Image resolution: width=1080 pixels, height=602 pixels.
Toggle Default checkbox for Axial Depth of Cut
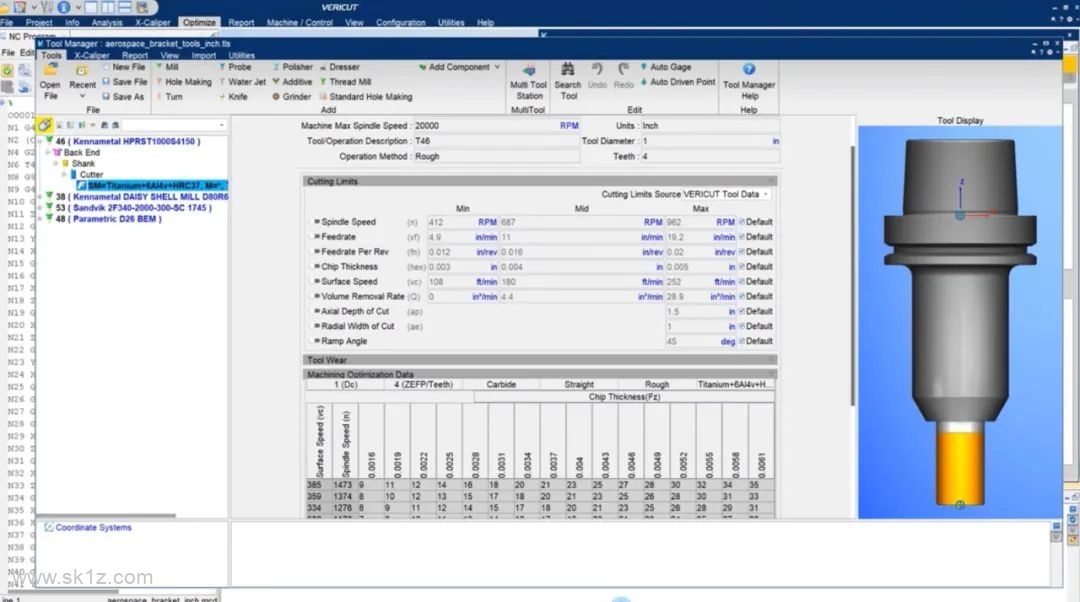742,311
